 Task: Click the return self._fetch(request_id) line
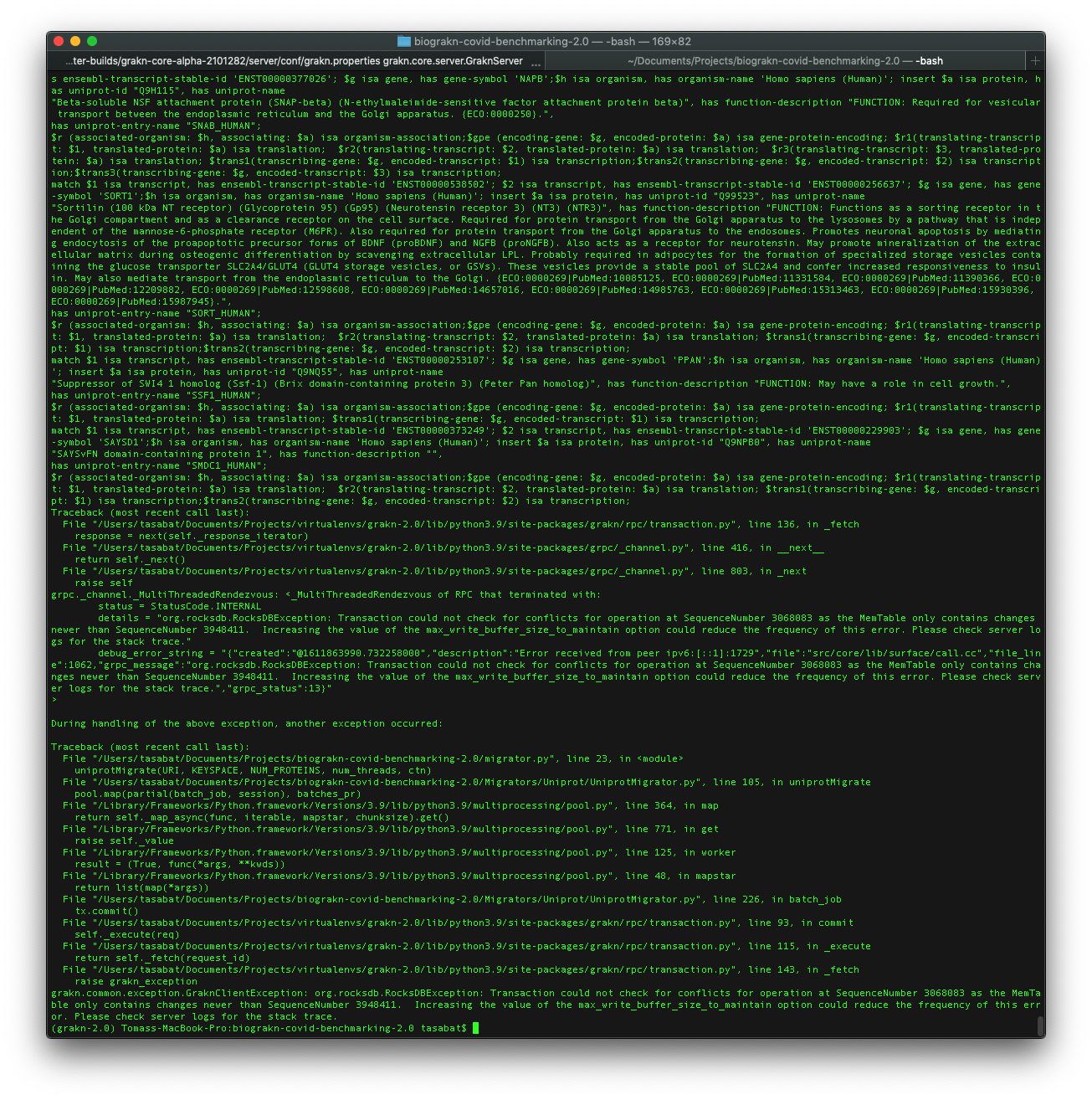[161, 958]
